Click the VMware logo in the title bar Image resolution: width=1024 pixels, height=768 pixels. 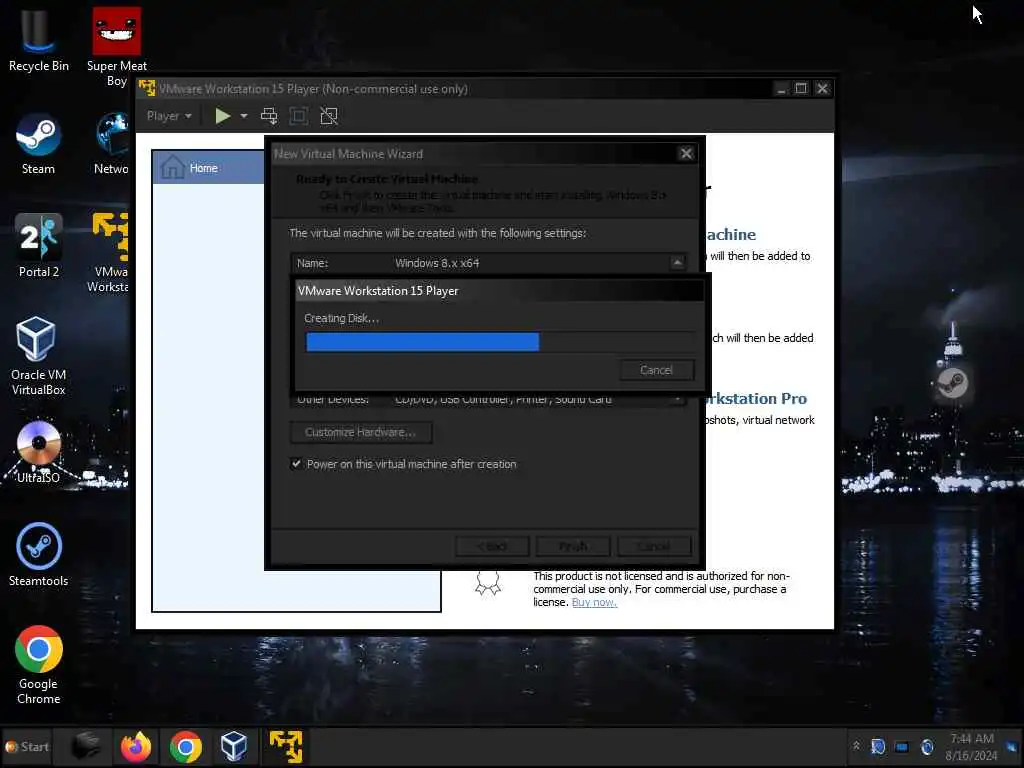[x=147, y=88]
